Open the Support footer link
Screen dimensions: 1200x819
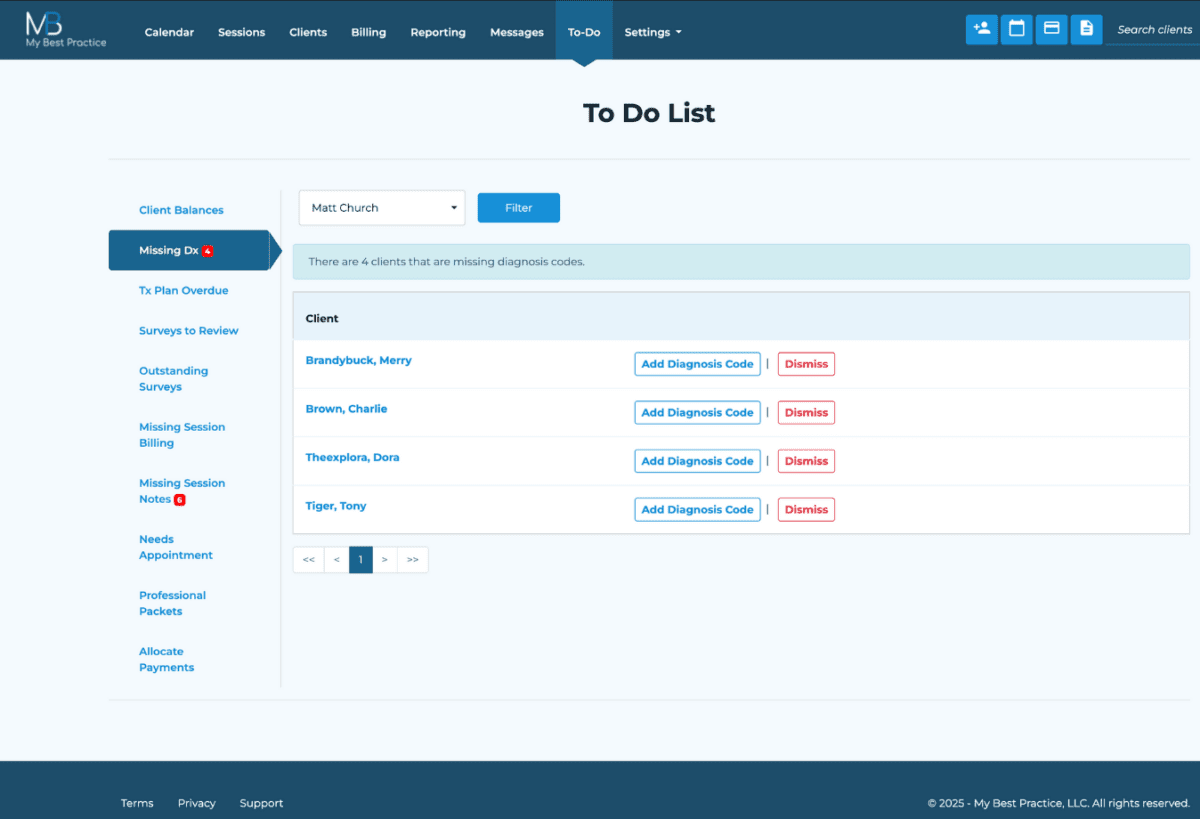(x=261, y=802)
